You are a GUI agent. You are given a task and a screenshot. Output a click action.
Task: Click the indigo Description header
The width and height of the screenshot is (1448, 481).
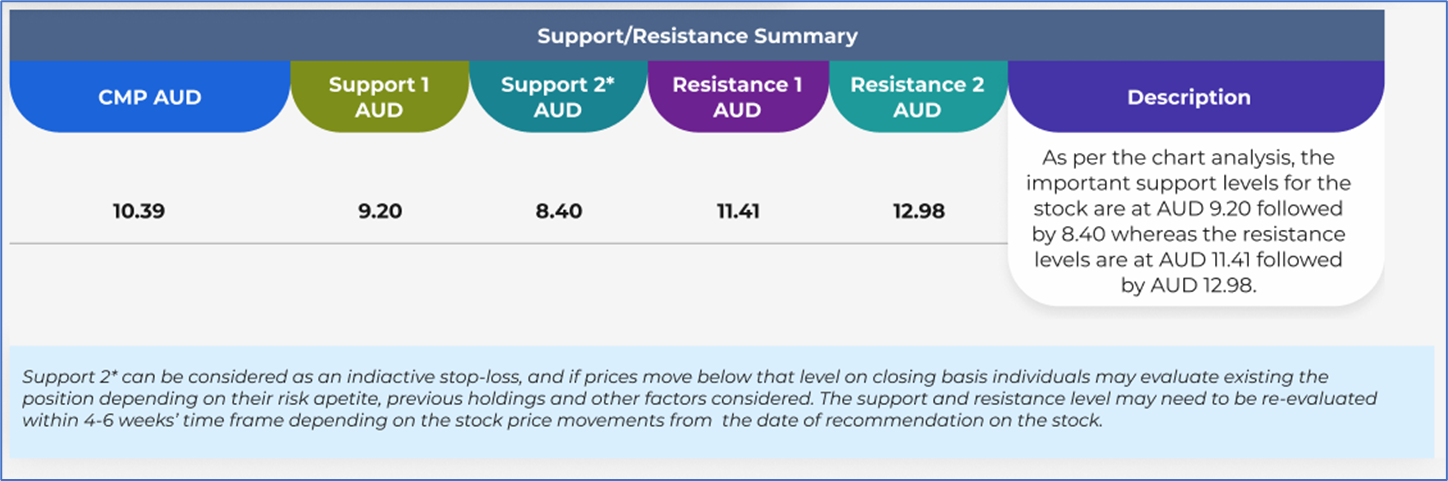(x=1188, y=97)
